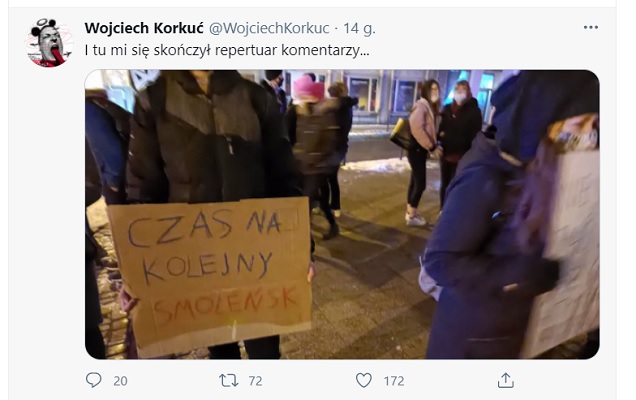Screen dimensions: 636x400
Task: Click the red SMOLEŃSK word on the sign
Action: tap(226, 307)
